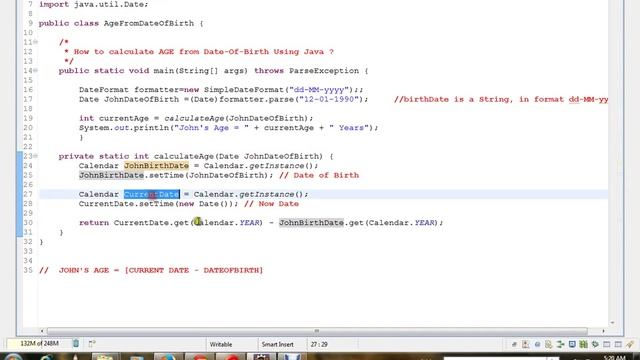640x360 pixels.
Task: Click private static int on line 23
Action: point(104,156)
